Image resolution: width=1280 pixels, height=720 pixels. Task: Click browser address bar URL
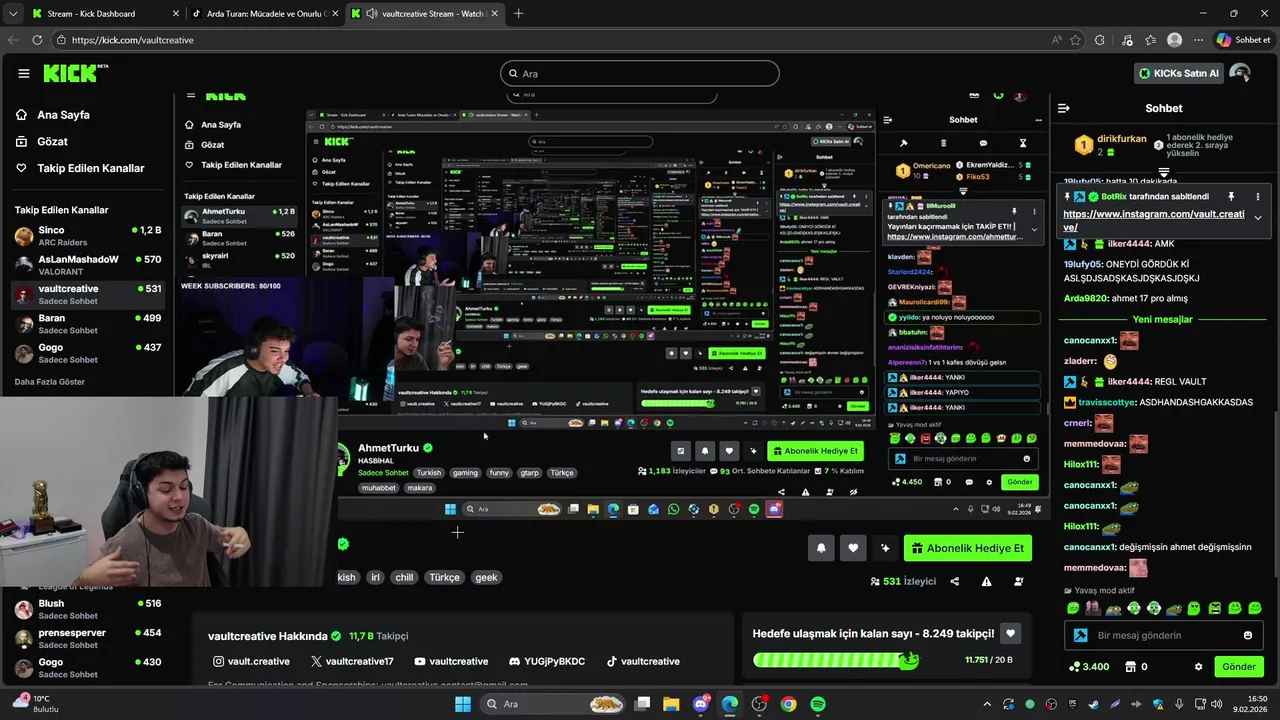(133, 40)
